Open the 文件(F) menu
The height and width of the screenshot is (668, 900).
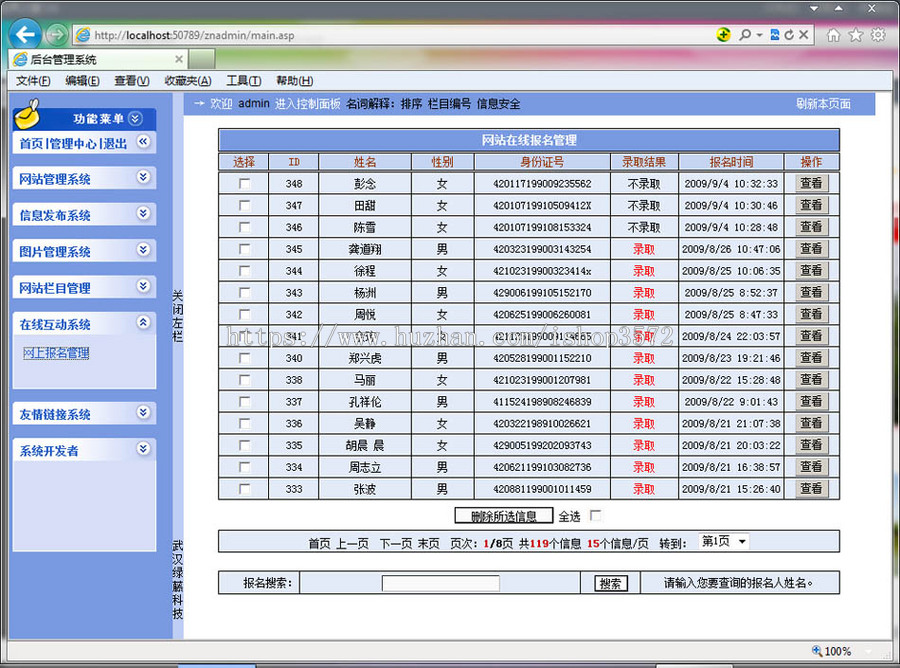(x=33, y=81)
